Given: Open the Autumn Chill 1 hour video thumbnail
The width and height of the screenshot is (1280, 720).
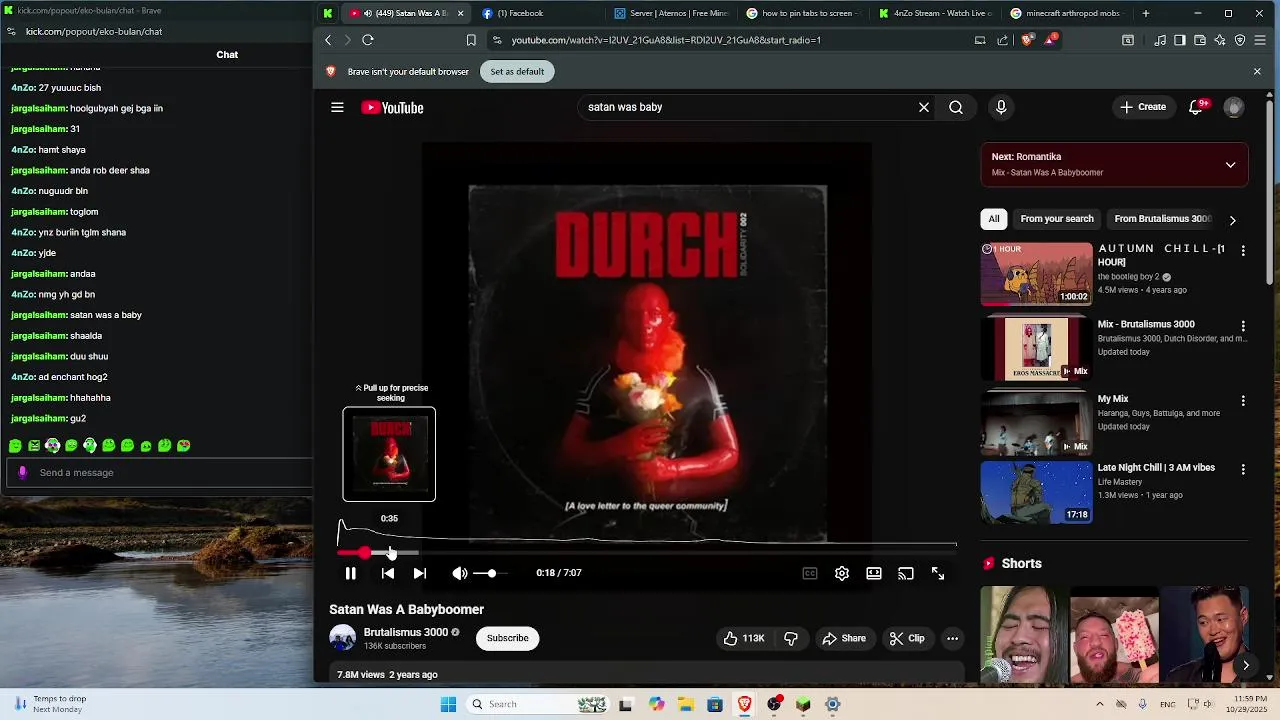Looking at the screenshot, I should point(1036,274).
